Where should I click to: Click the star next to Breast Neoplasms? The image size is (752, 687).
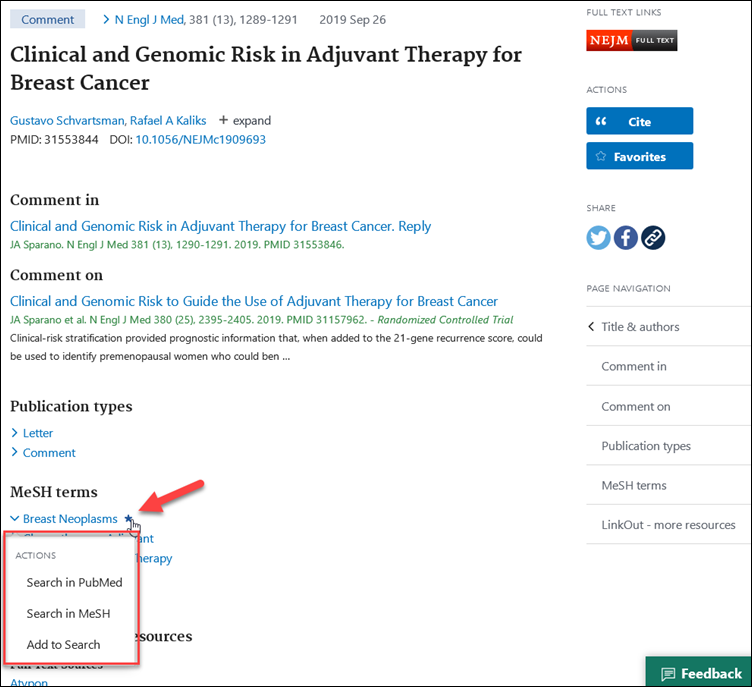[129, 519]
